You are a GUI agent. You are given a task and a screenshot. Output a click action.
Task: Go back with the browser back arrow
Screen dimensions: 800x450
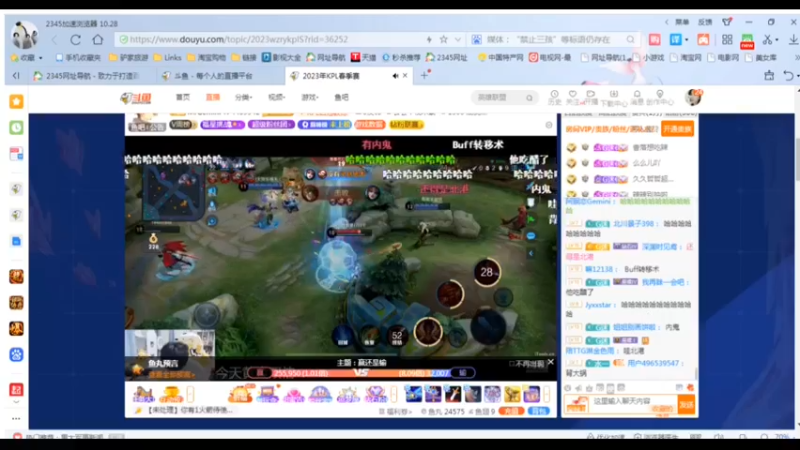54,39
